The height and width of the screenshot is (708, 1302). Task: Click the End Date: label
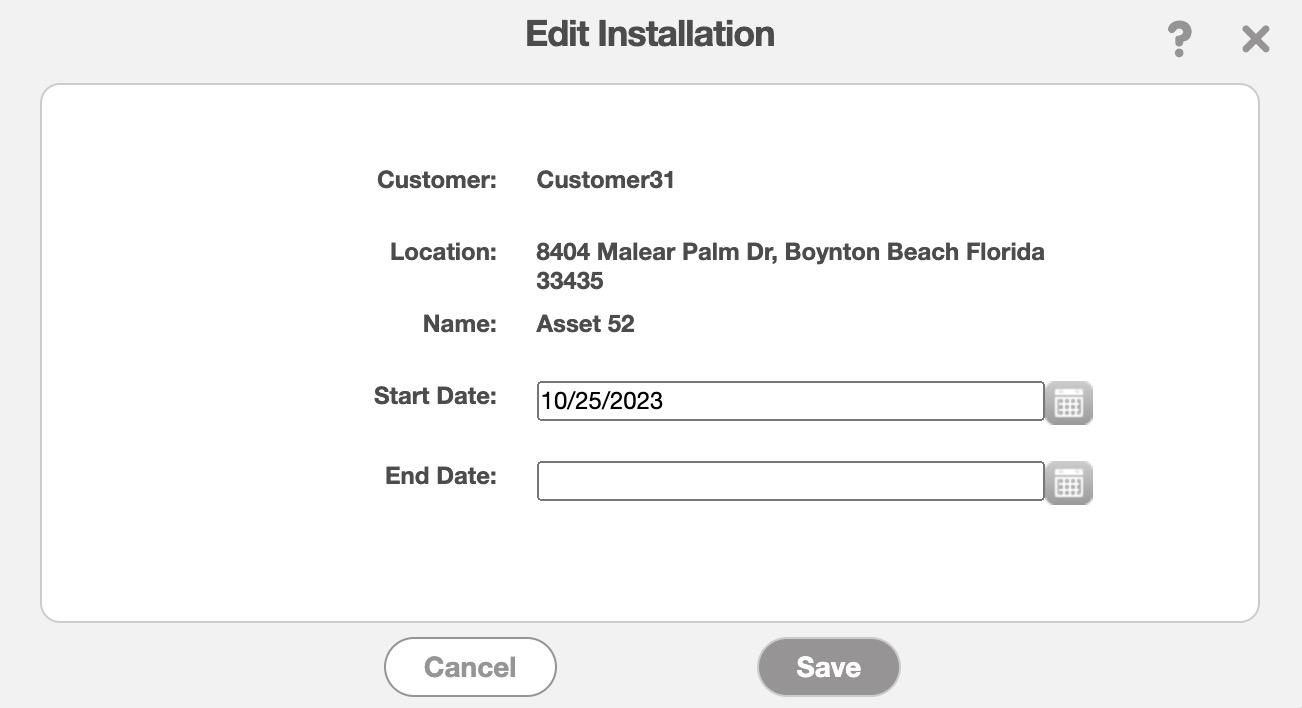click(440, 476)
